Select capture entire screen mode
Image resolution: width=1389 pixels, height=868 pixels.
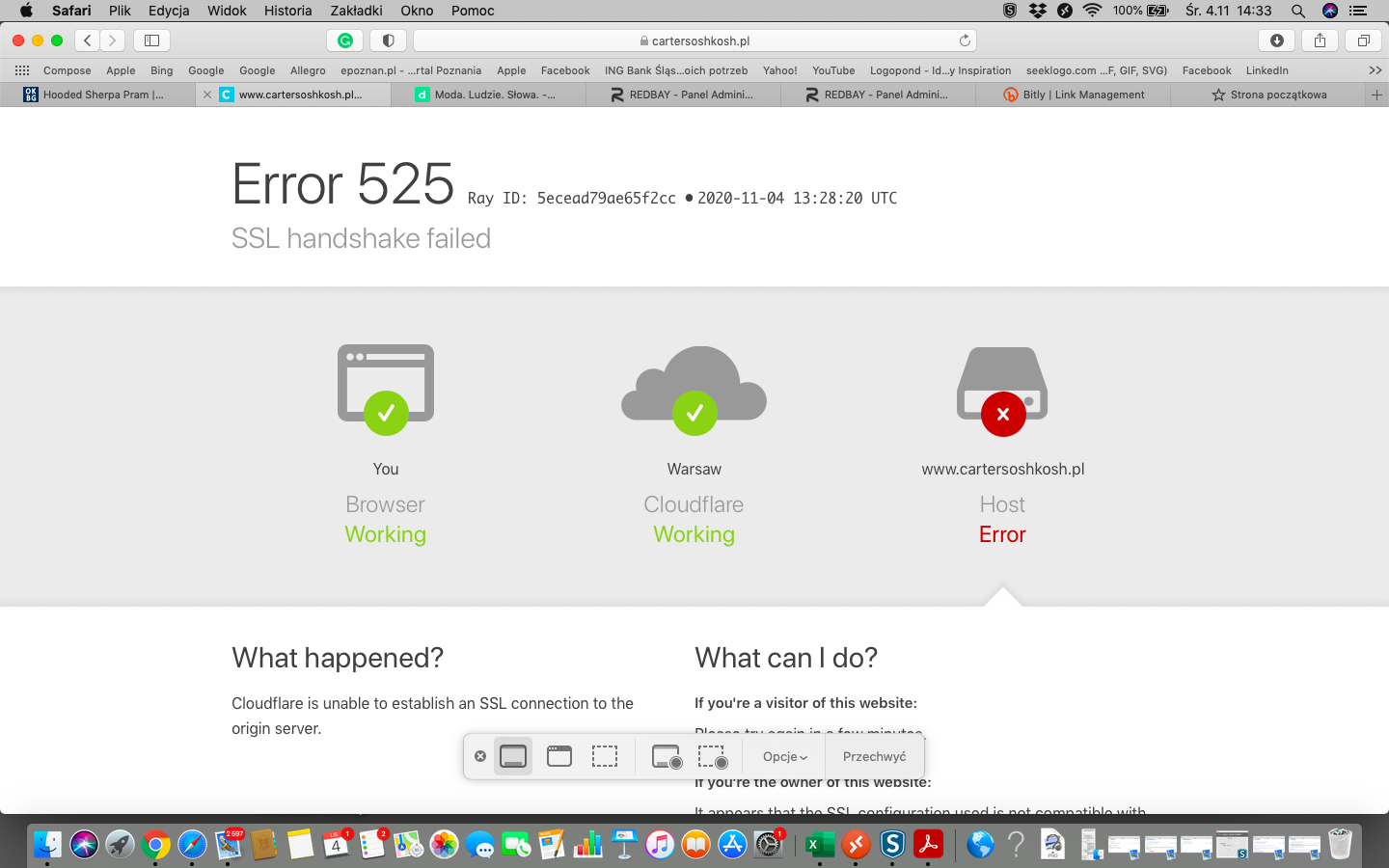[513, 757]
